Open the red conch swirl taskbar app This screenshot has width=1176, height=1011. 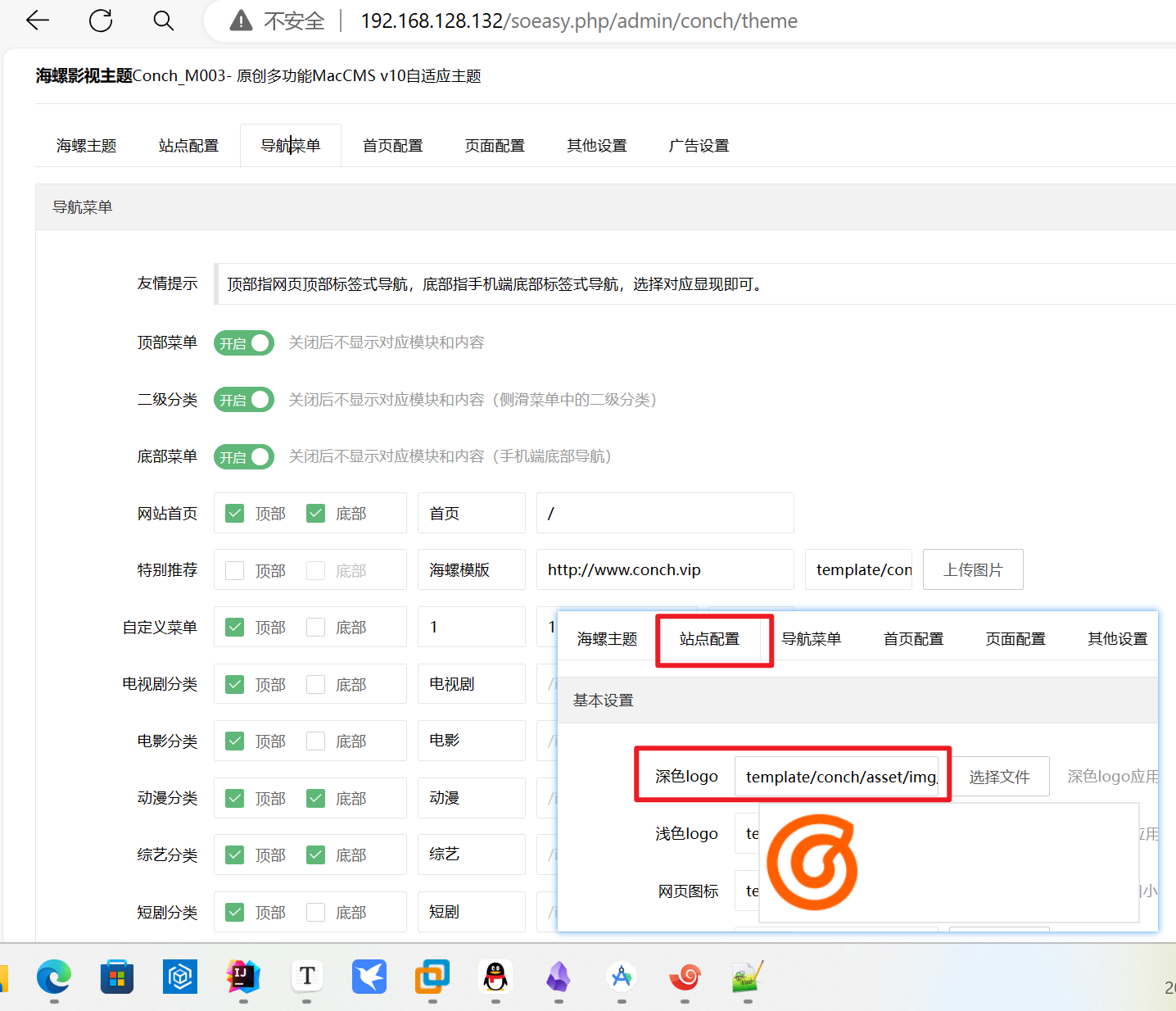tap(685, 977)
